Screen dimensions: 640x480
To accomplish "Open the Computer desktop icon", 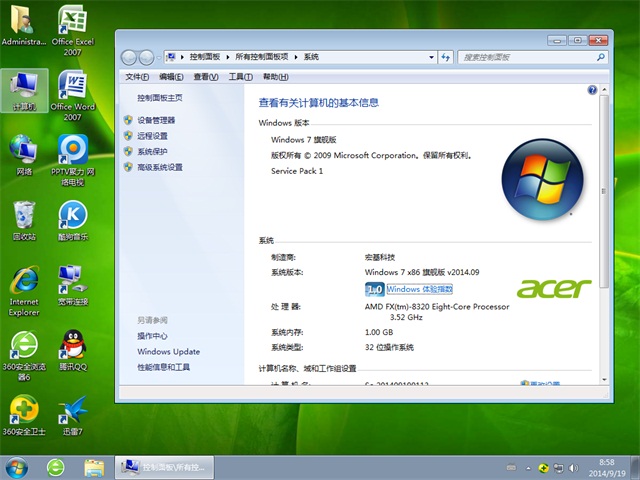I will coord(23,90).
